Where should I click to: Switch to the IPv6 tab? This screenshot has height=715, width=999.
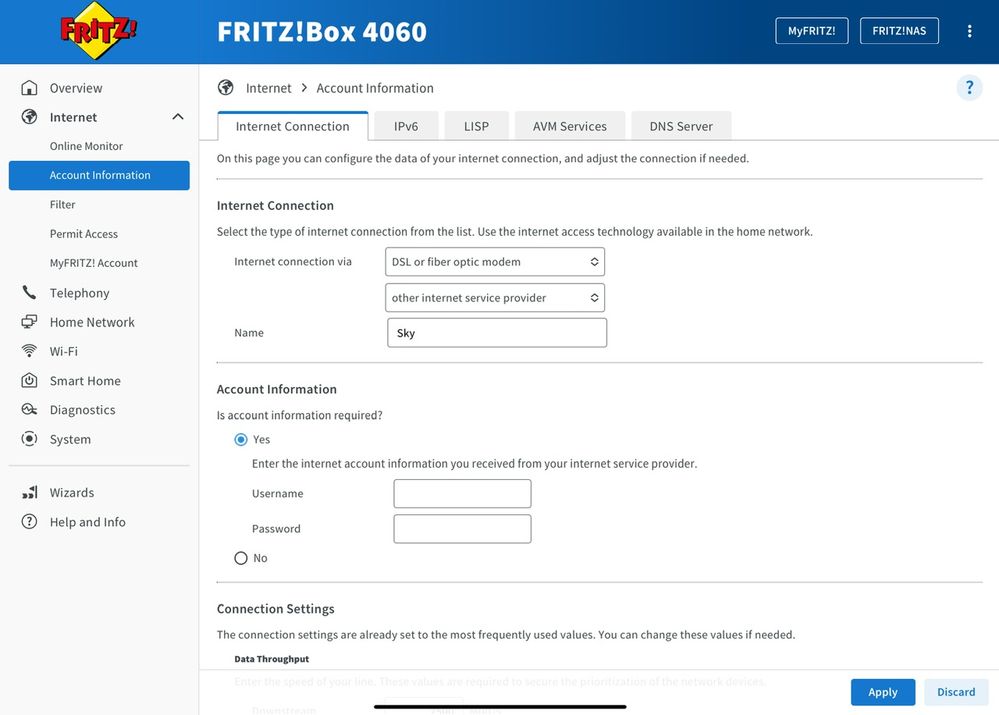pyautogui.click(x=406, y=126)
